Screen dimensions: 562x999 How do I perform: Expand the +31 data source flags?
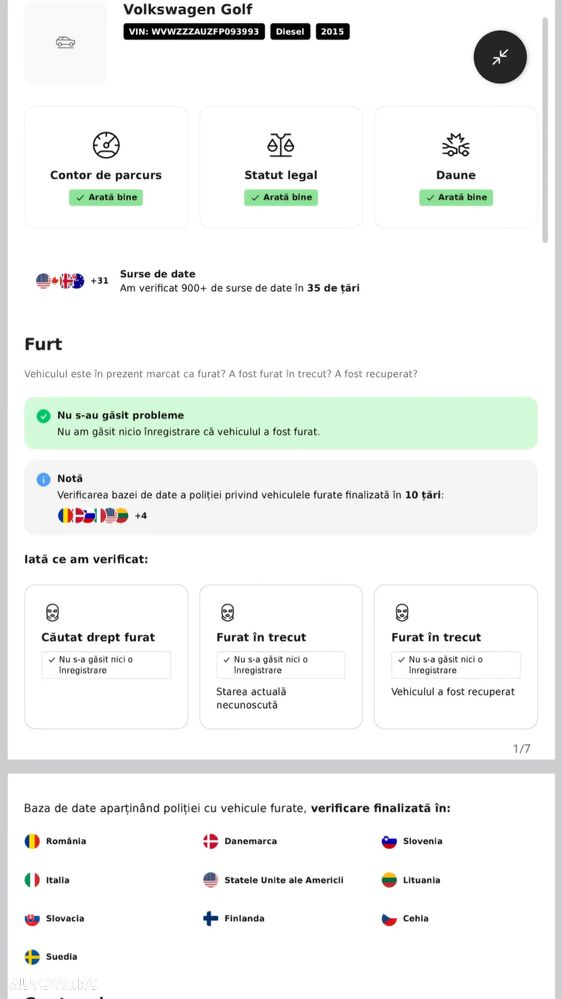[x=99, y=281]
